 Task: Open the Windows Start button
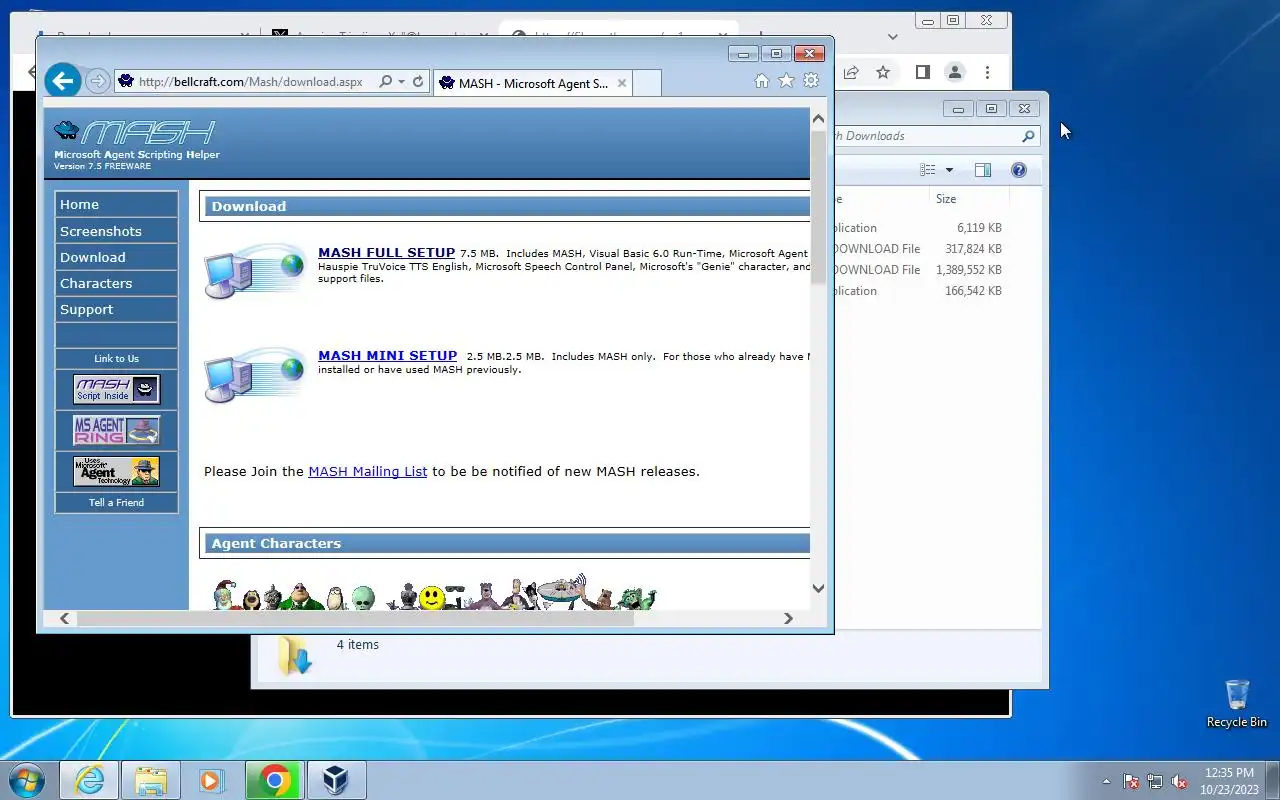pyautogui.click(x=25, y=780)
